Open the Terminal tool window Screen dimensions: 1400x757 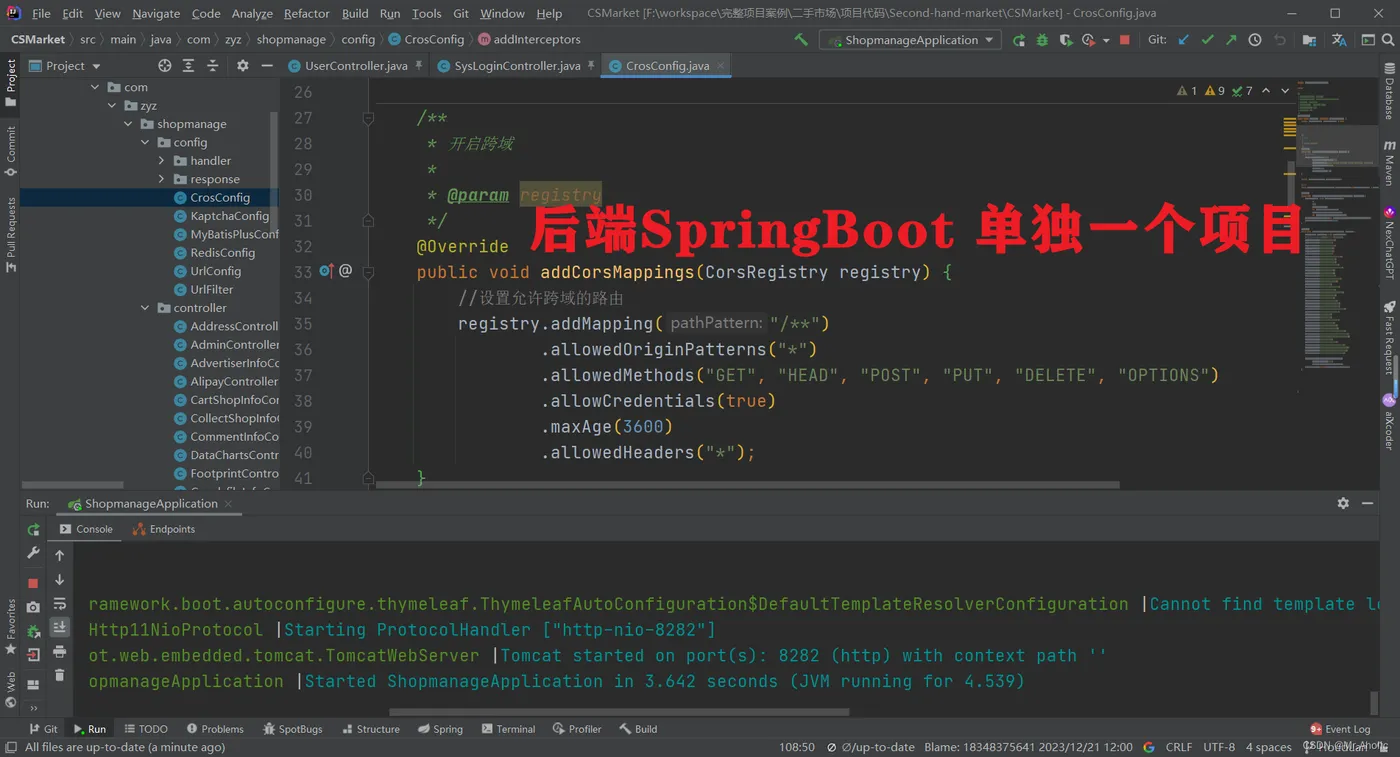508,729
